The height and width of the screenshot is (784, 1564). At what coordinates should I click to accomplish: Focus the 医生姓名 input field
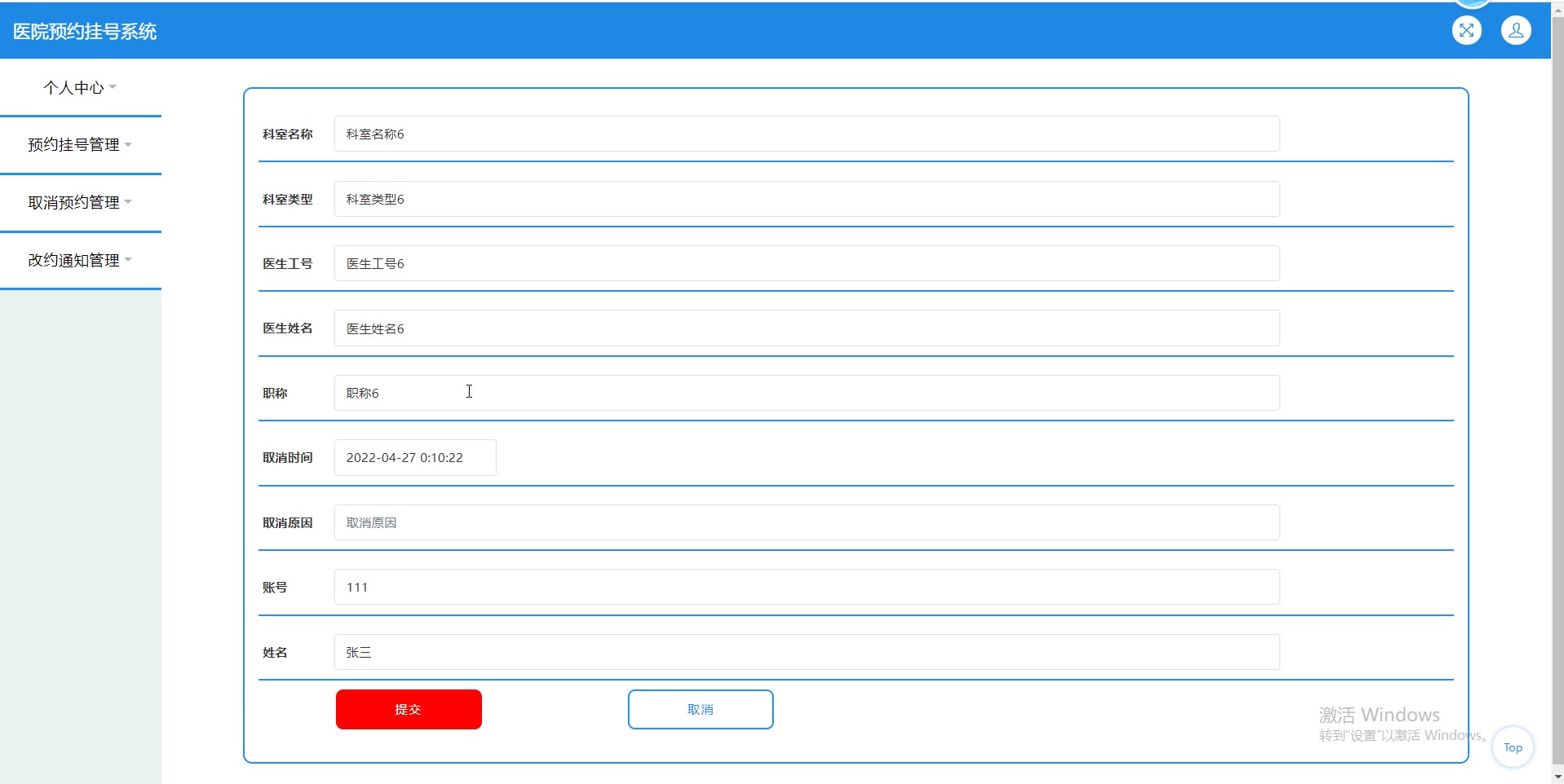coord(806,328)
